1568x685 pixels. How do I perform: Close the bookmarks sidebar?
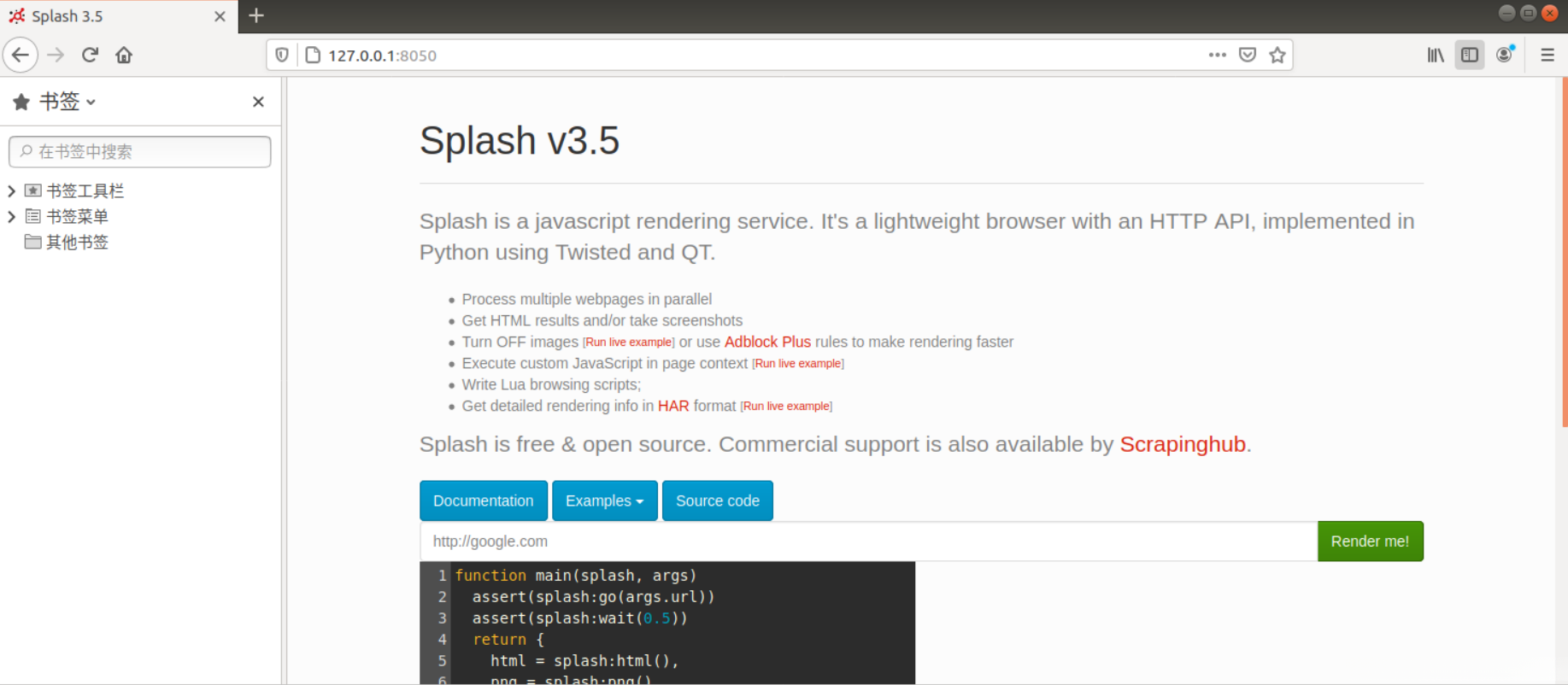click(258, 102)
